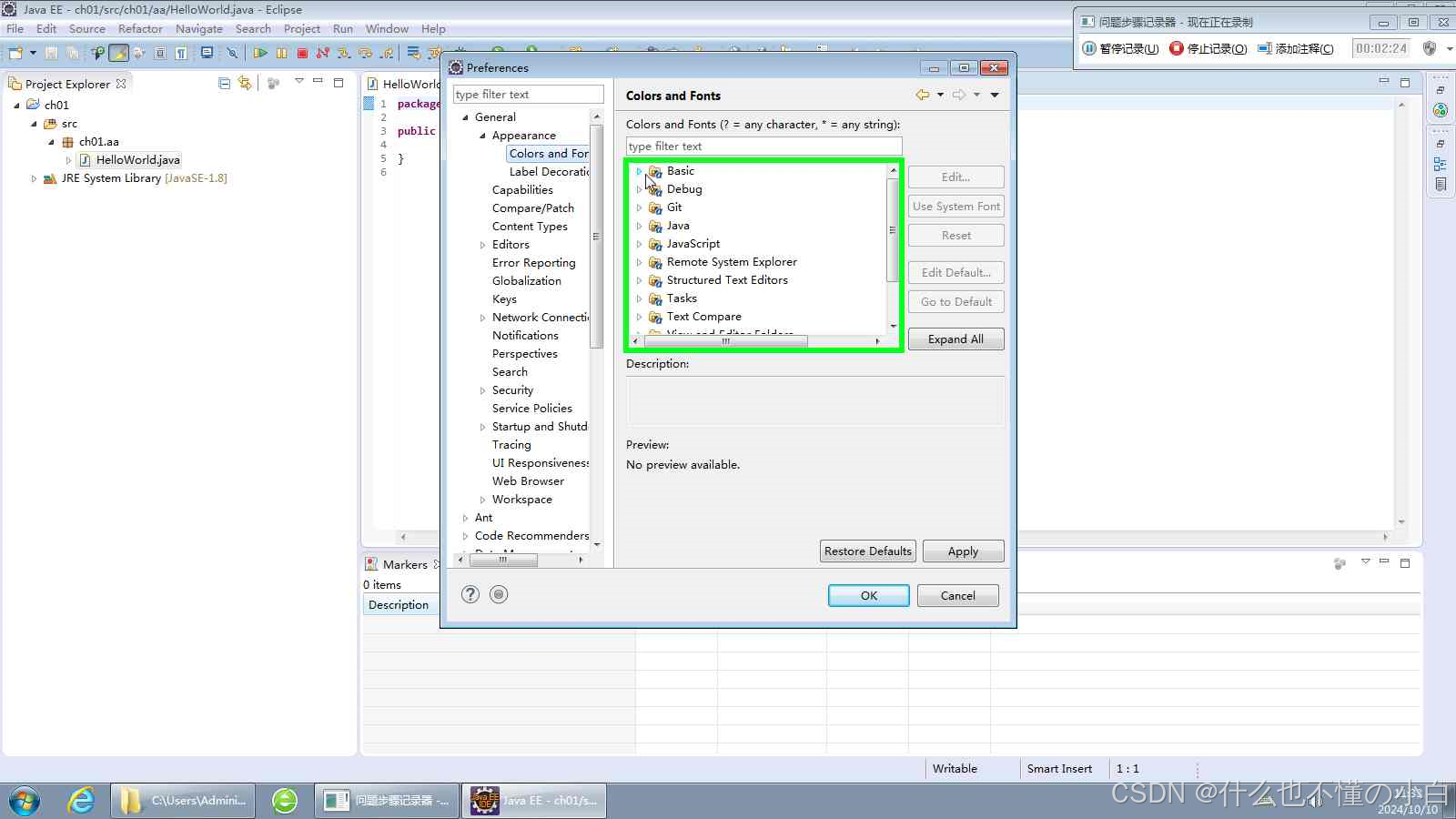Click the Preferences back navigation arrow
This screenshot has width=1456, height=819.
coord(923,95)
